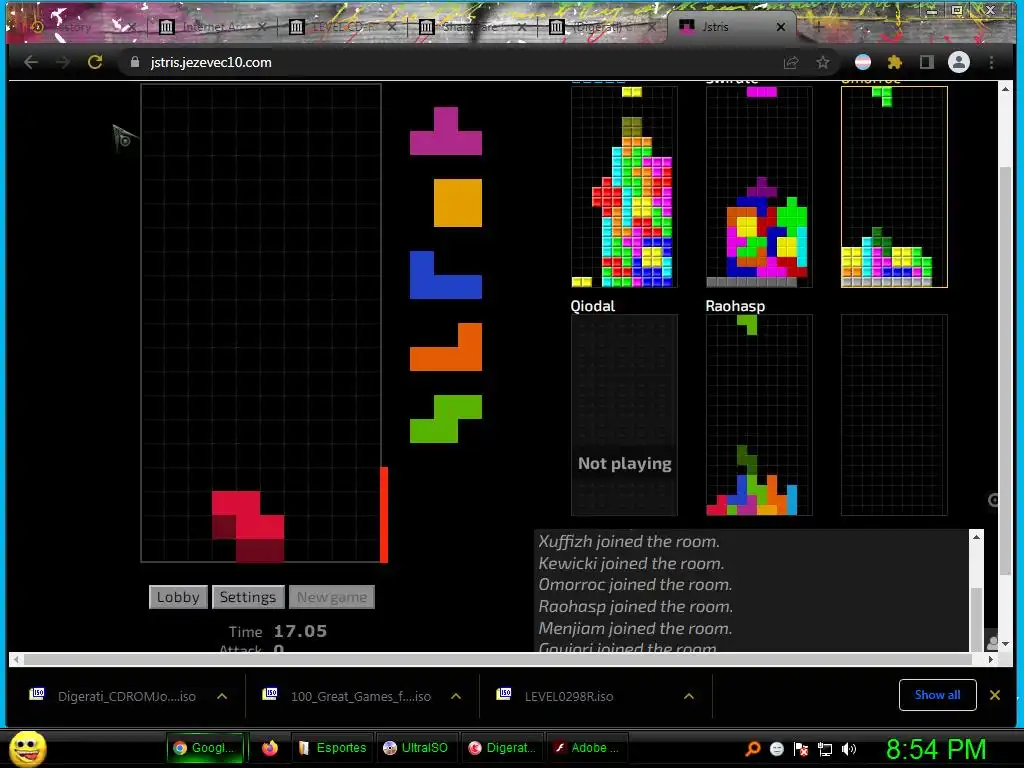
Task: Click the Time value 17.05
Action: pos(300,632)
